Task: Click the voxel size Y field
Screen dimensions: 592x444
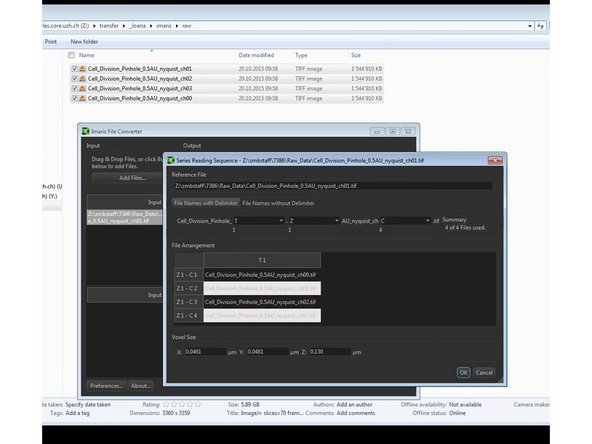Action: (267, 352)
